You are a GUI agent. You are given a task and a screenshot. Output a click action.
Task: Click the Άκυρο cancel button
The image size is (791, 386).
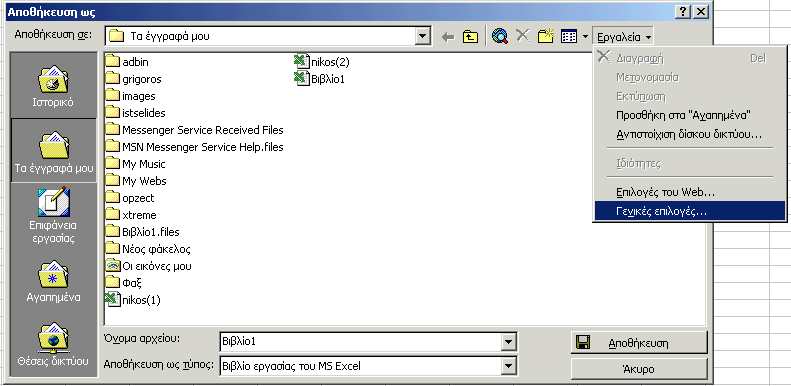[639, 369]
